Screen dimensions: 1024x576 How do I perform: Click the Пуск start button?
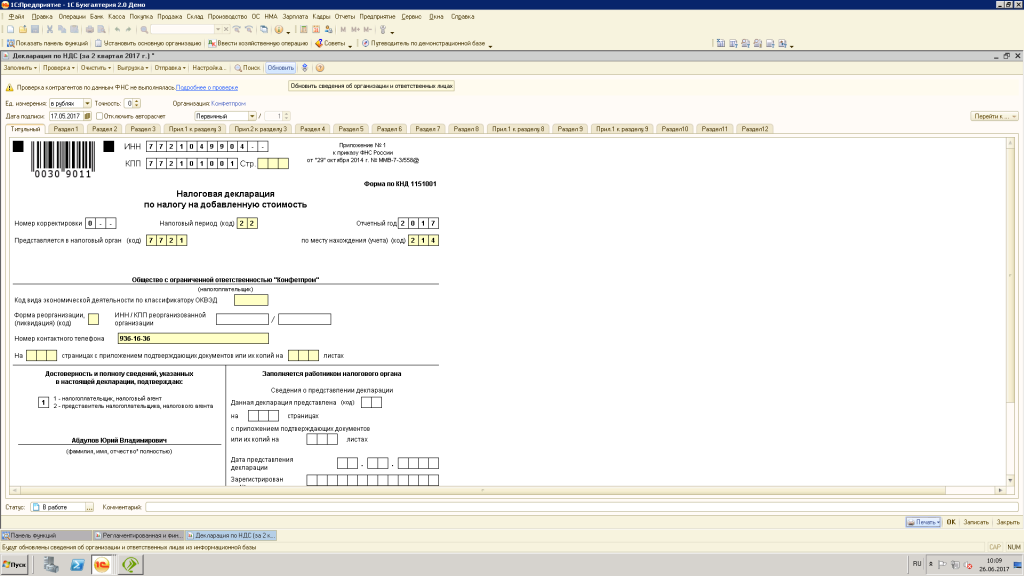[x=14, y=564]
